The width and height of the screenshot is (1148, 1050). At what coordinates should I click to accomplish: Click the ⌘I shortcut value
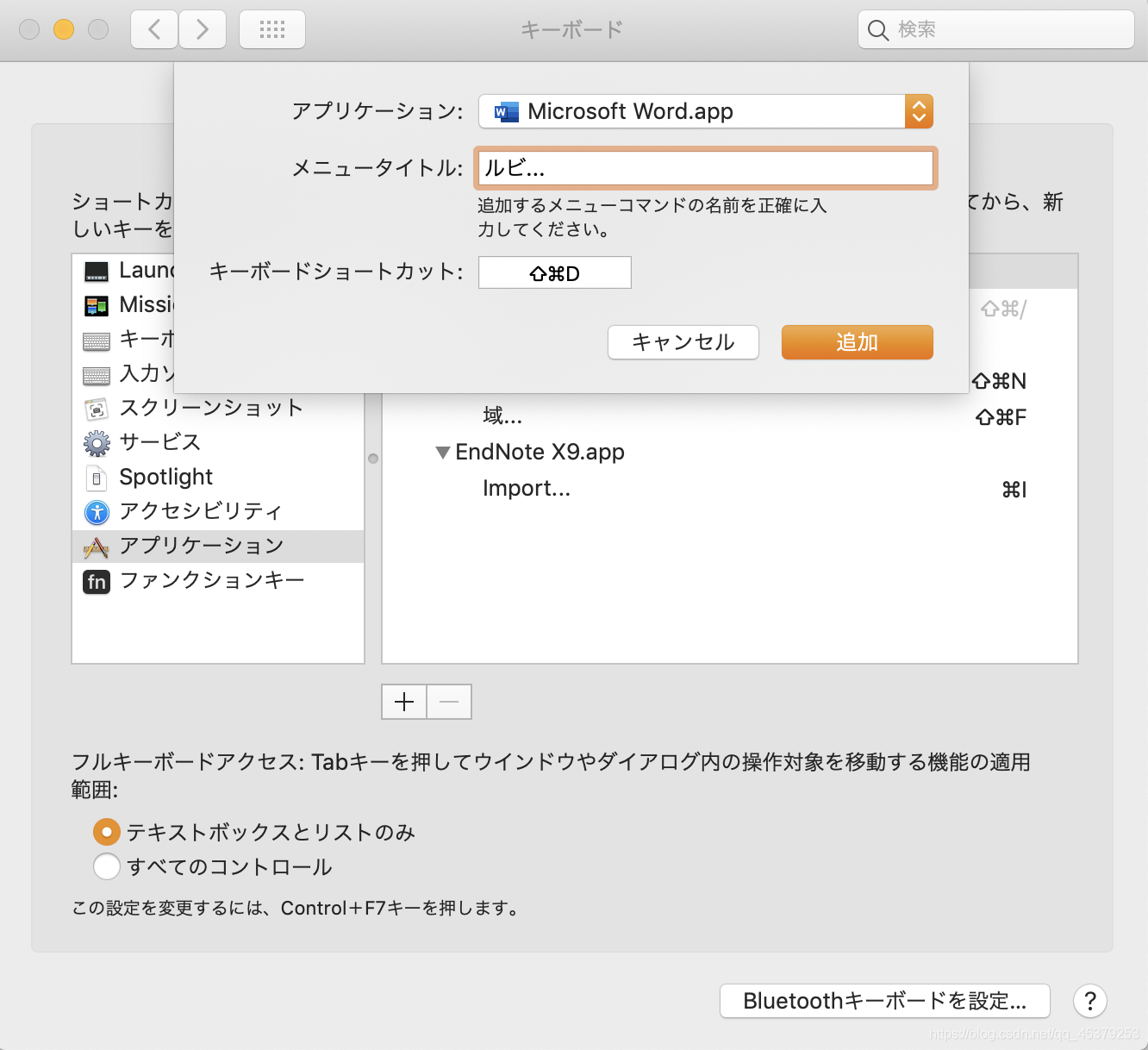1014,490
